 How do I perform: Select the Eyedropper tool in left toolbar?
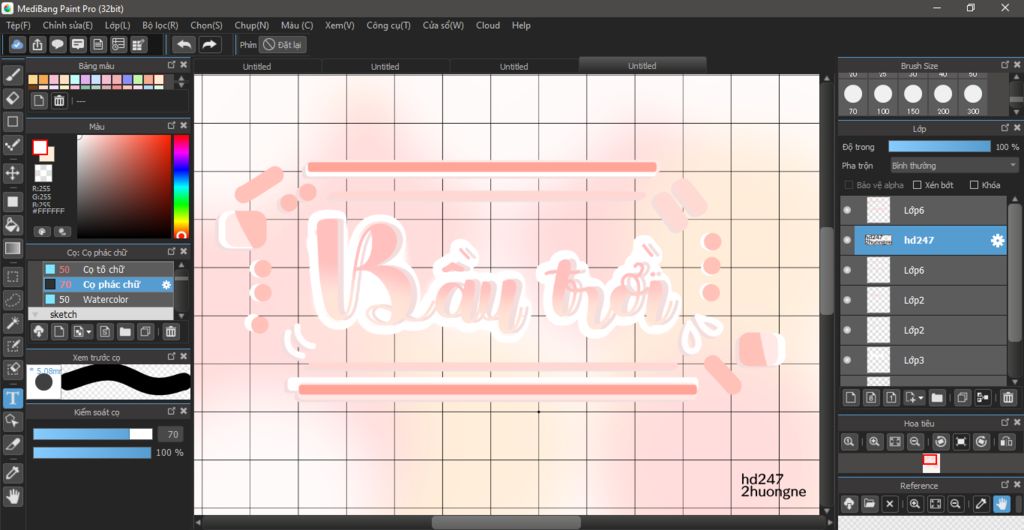(x=13, y=472)
